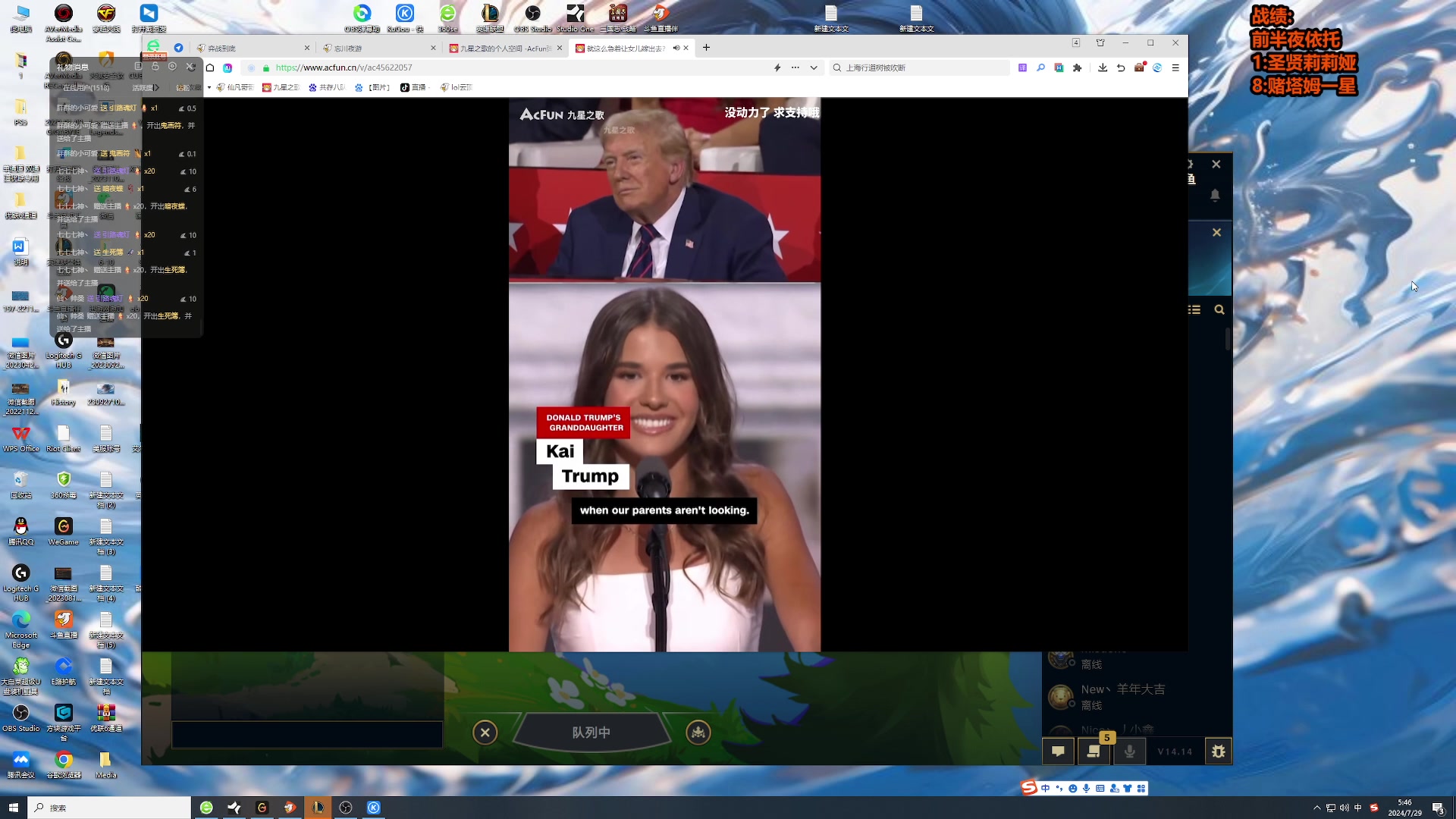This screenshot has height=819, width=1456.
Task: Close the 忘川夜游 tab
Action: (433, 48)
